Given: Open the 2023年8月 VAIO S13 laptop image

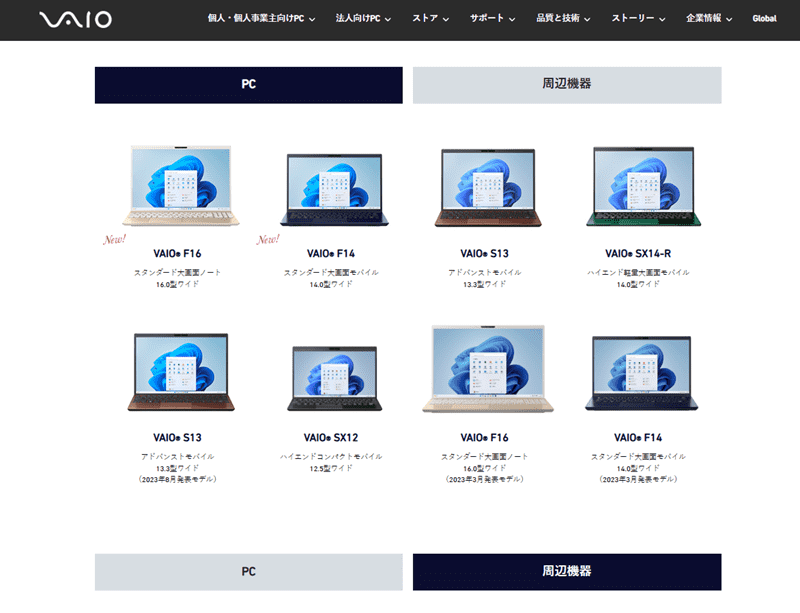Looking at the screenshot, I should [181, 372].
